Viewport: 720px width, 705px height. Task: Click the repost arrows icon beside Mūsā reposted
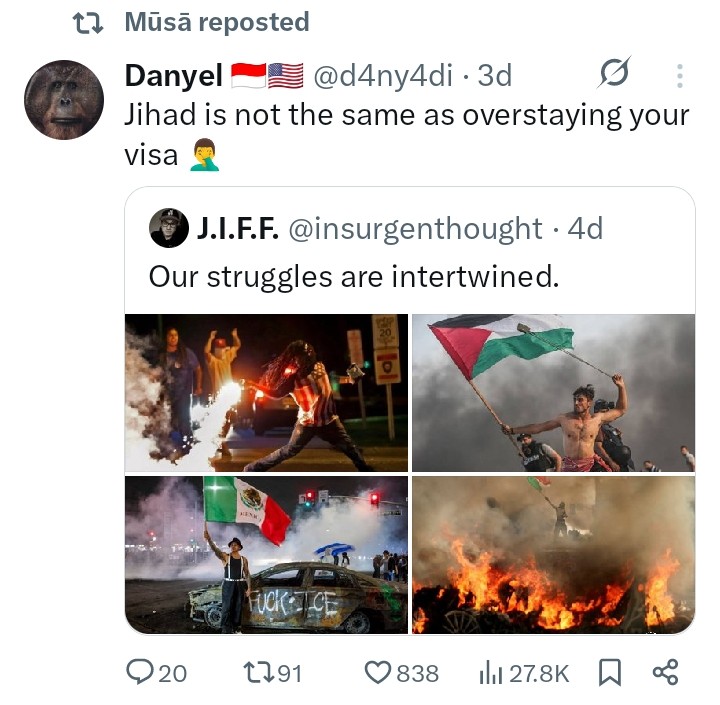(x=88, y=23)
